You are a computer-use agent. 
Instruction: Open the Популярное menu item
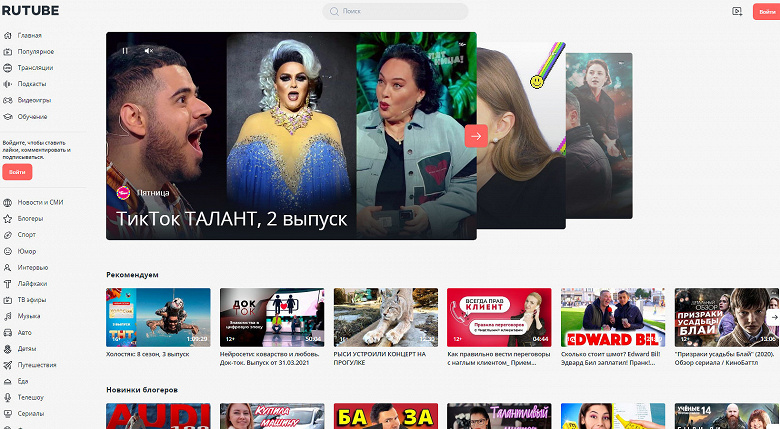point(36,52)
